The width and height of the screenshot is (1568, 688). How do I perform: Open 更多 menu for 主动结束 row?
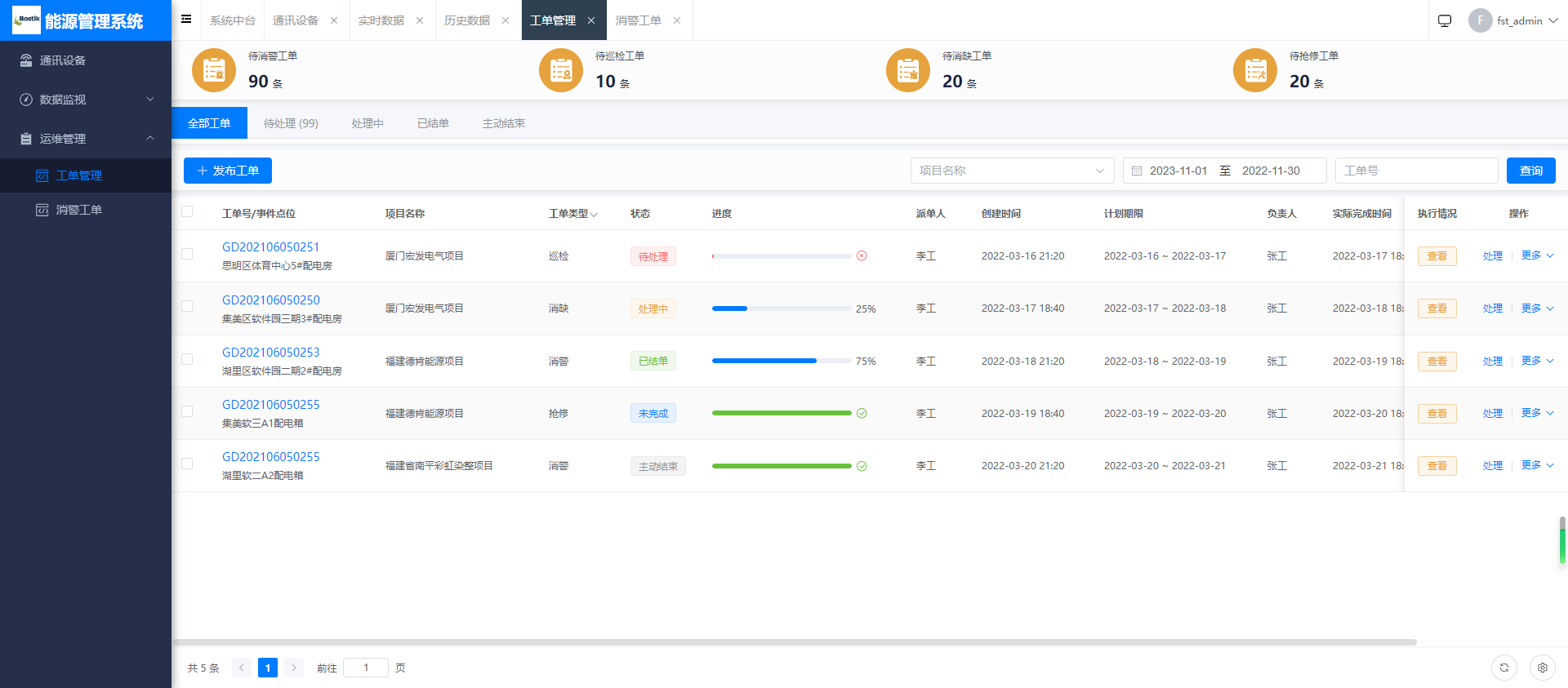1538,465
